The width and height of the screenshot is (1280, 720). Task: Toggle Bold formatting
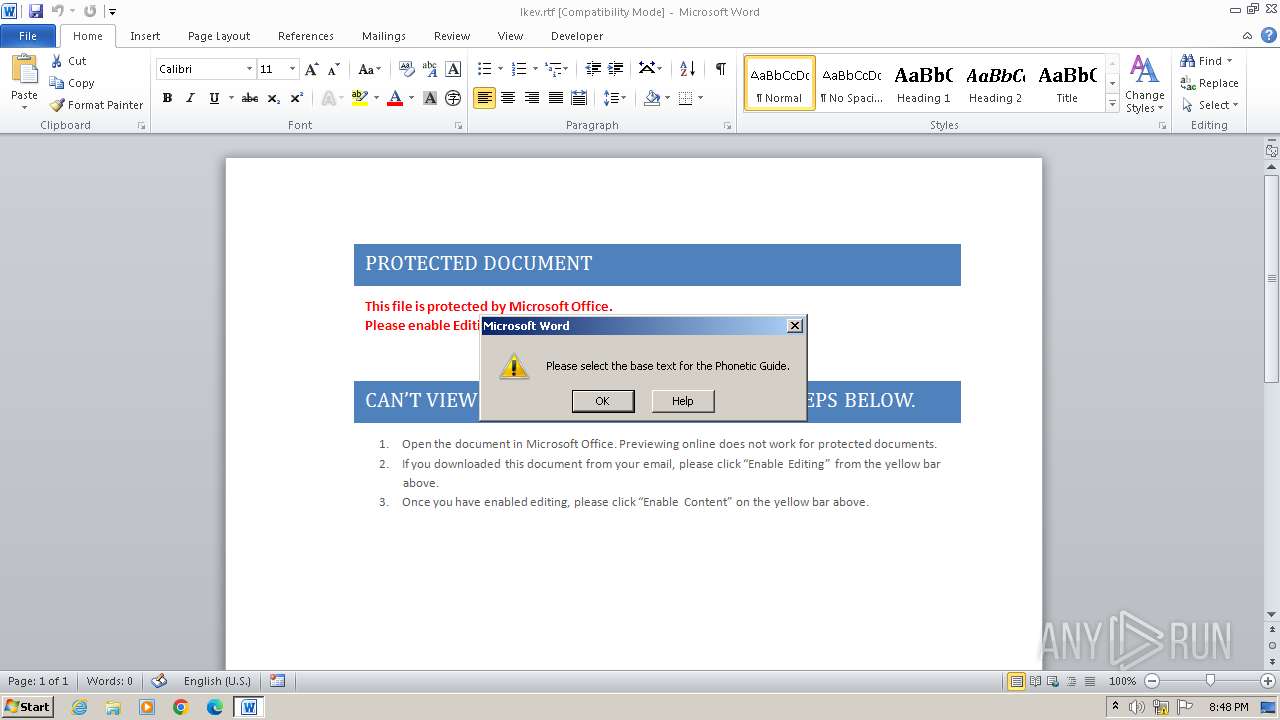167,98
